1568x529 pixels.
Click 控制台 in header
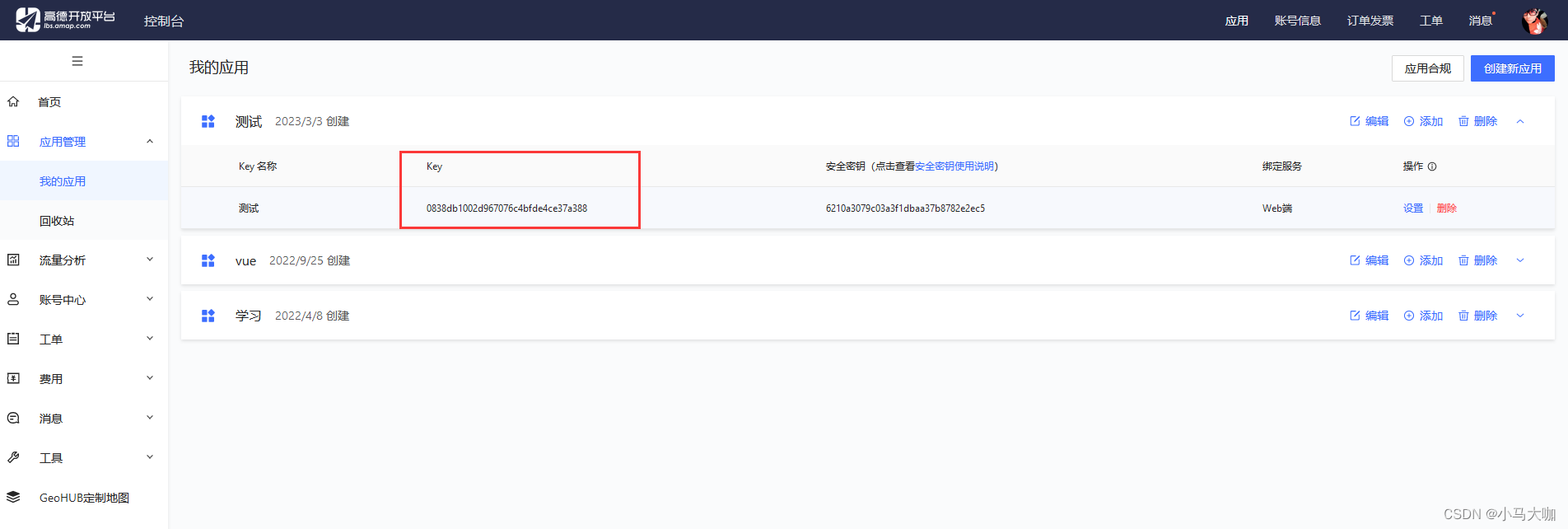164,21
